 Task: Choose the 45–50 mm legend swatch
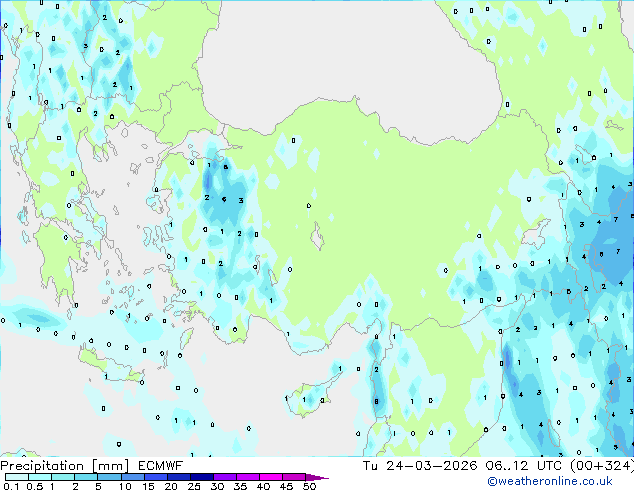pos(294,477)
